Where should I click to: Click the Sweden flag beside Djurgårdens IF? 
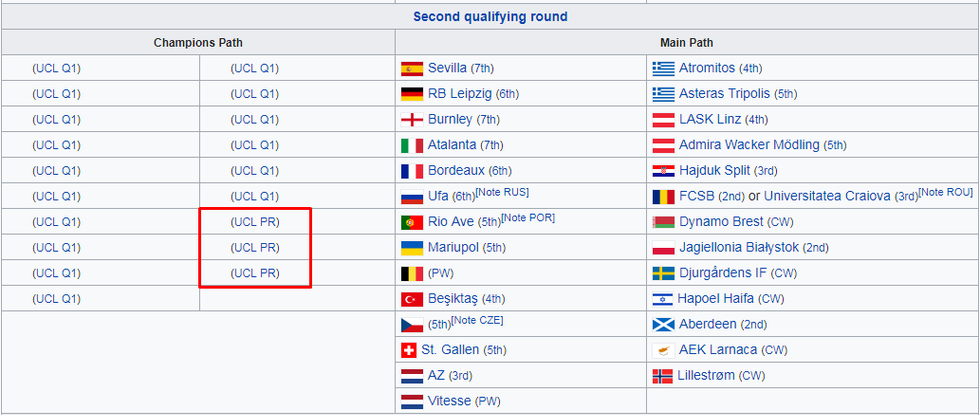(x=663, y=273)
